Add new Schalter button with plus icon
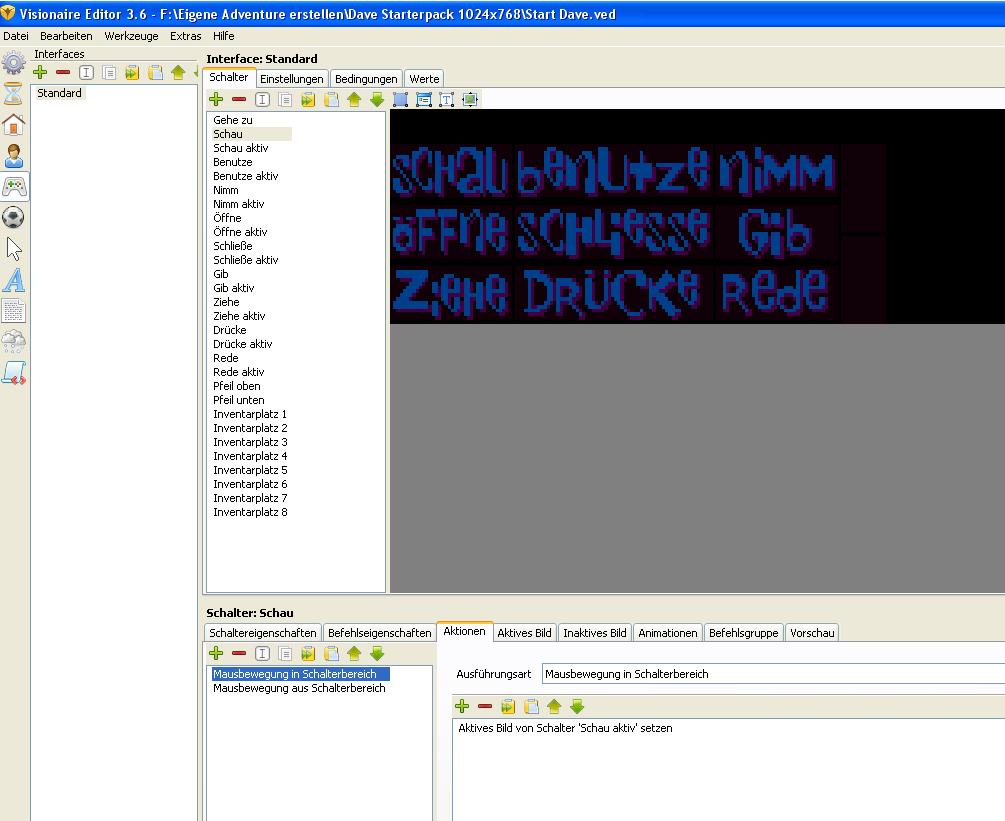 216,99
